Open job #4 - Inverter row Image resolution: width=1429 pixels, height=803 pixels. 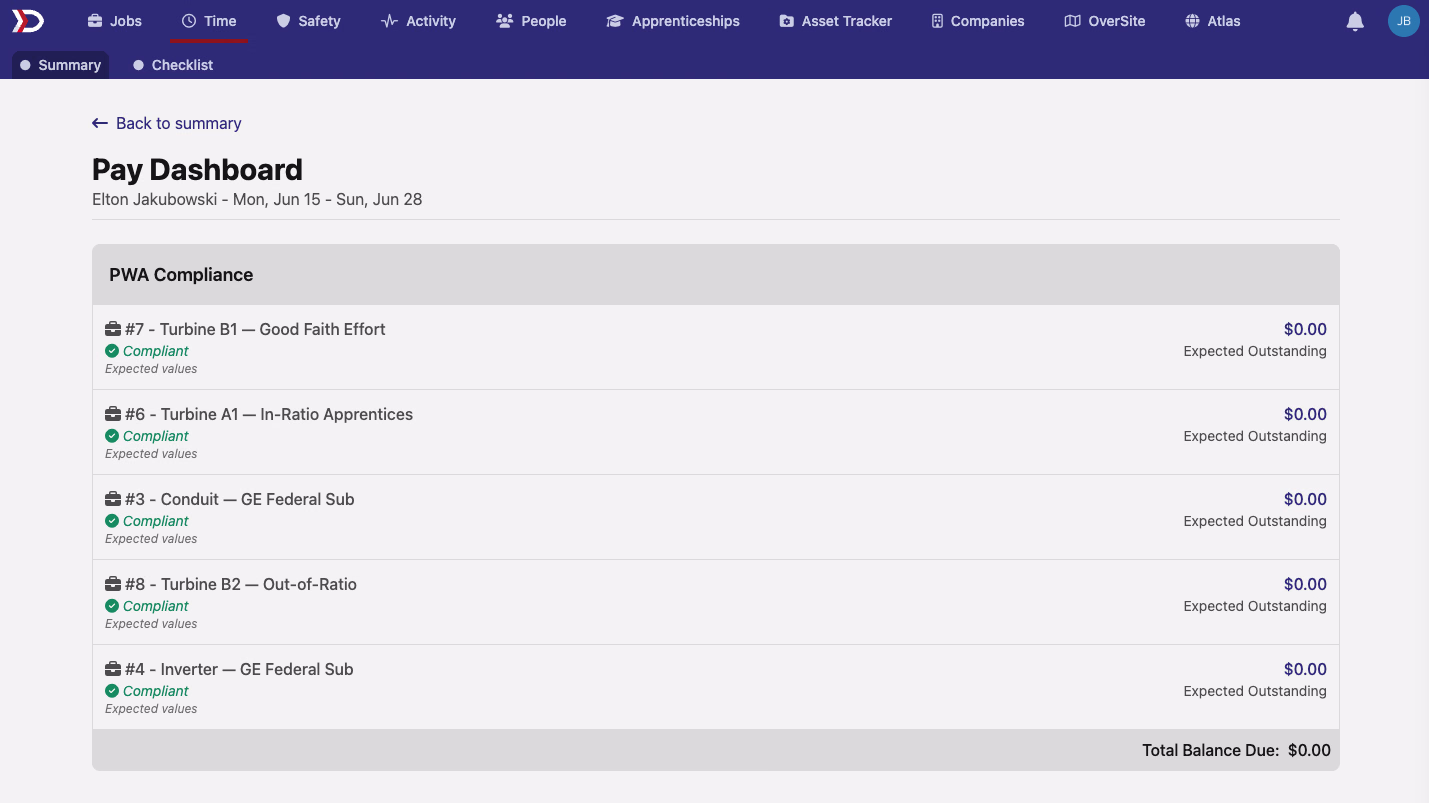tap(715, 687)
